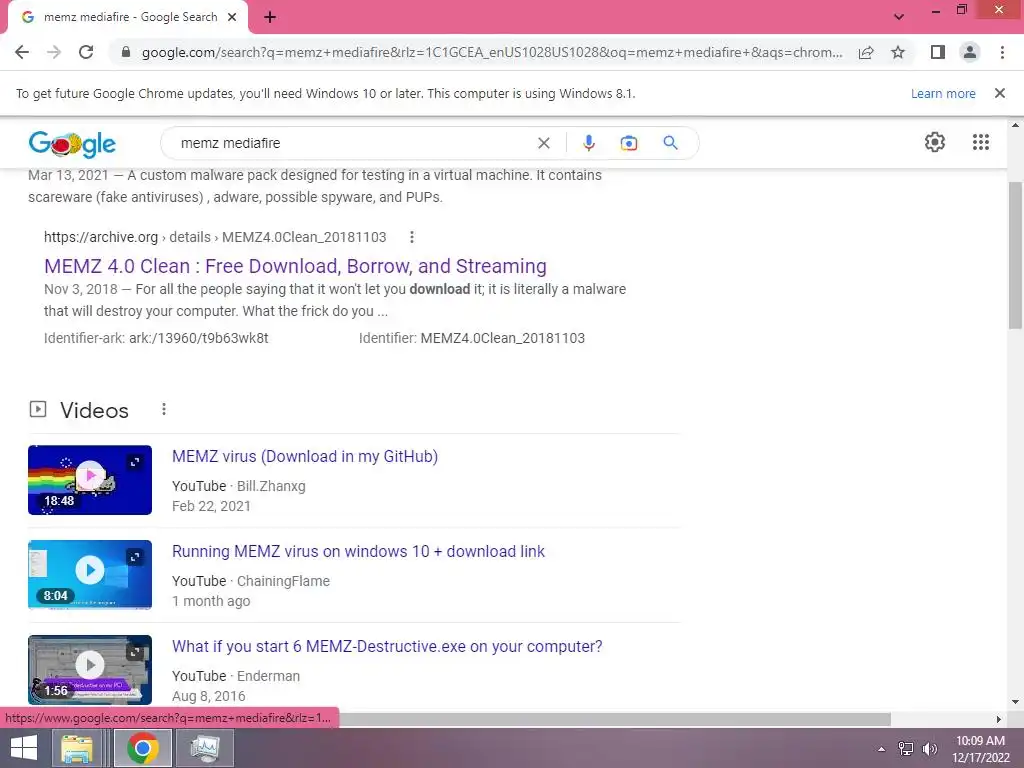Open network status tray icon
This screenshot has height=768, width=1024.
point(905,749)
